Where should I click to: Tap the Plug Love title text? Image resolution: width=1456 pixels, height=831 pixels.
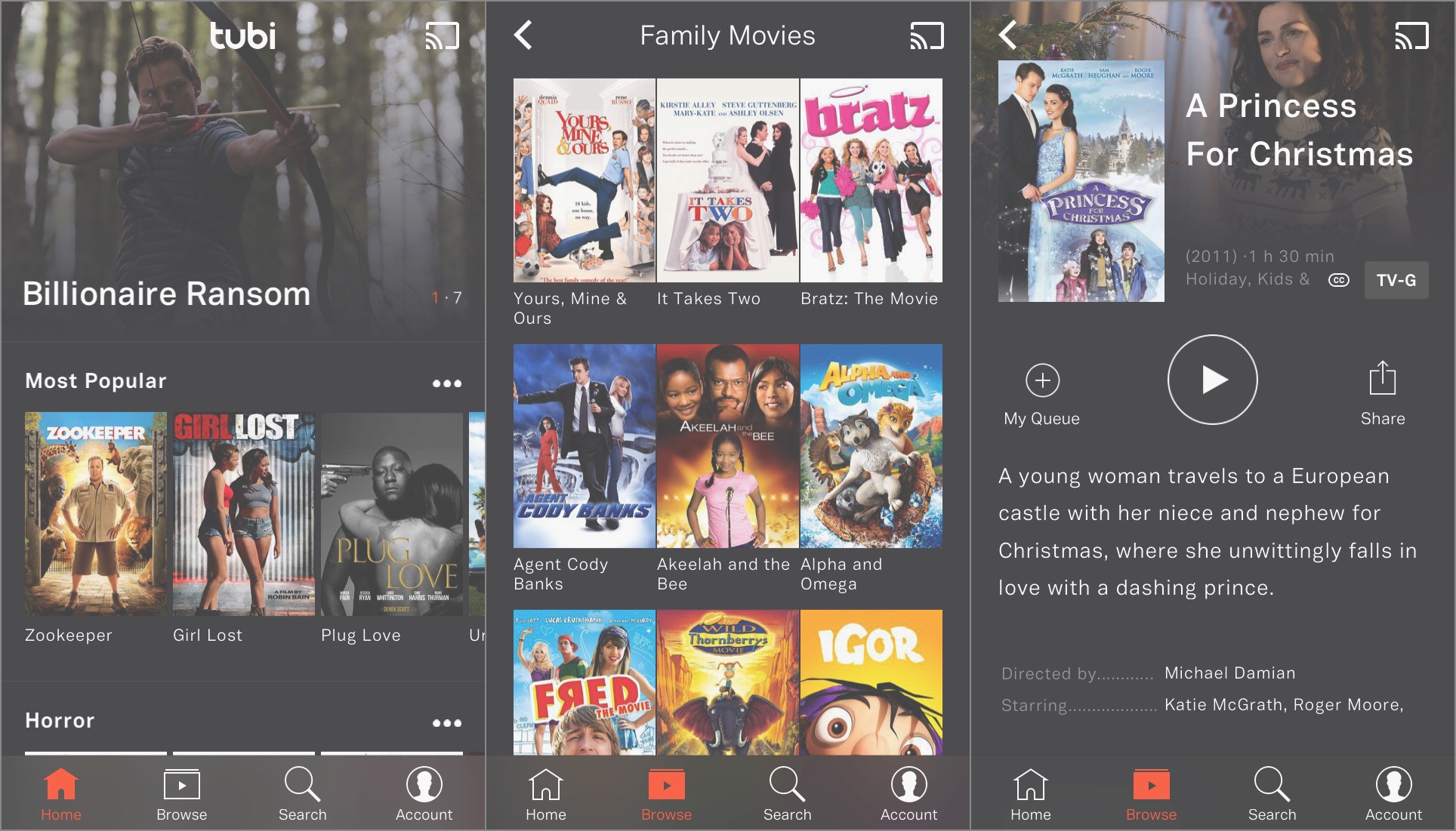coord(361,635)
